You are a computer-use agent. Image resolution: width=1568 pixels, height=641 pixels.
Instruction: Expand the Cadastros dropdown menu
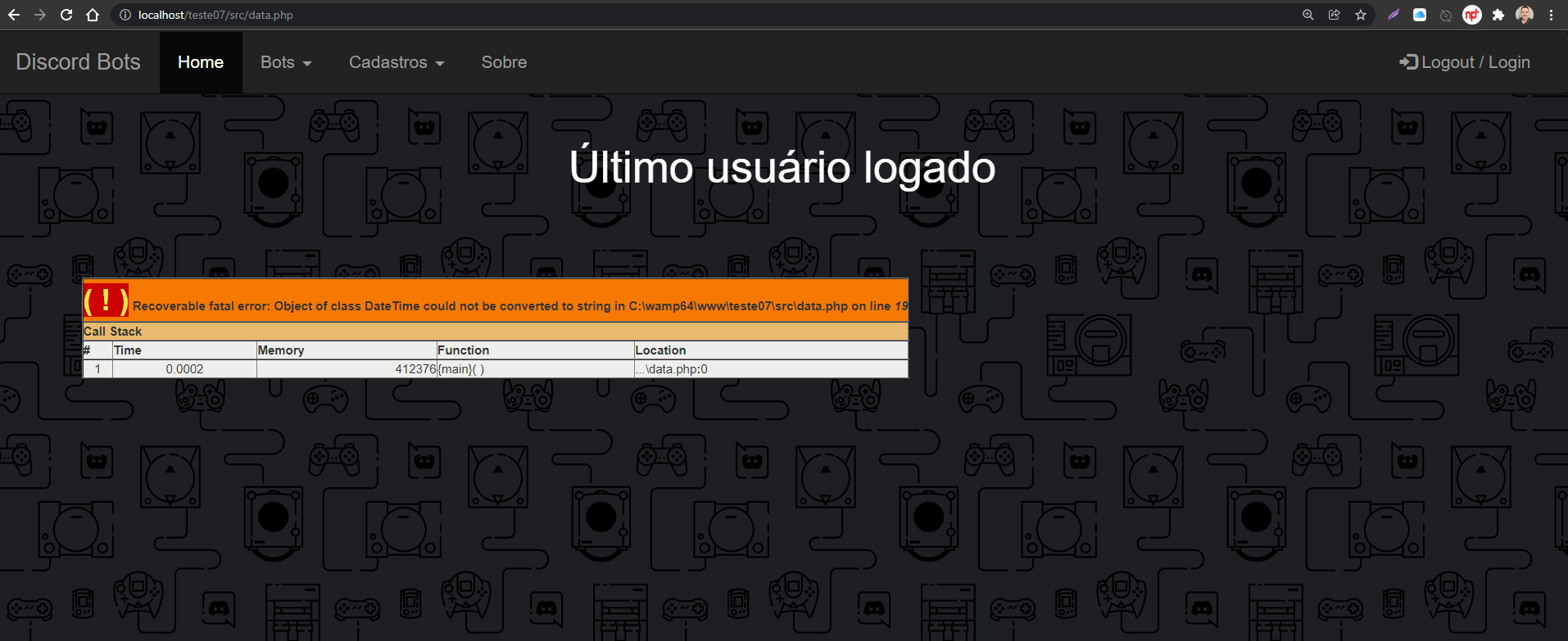tap(397, 62)
